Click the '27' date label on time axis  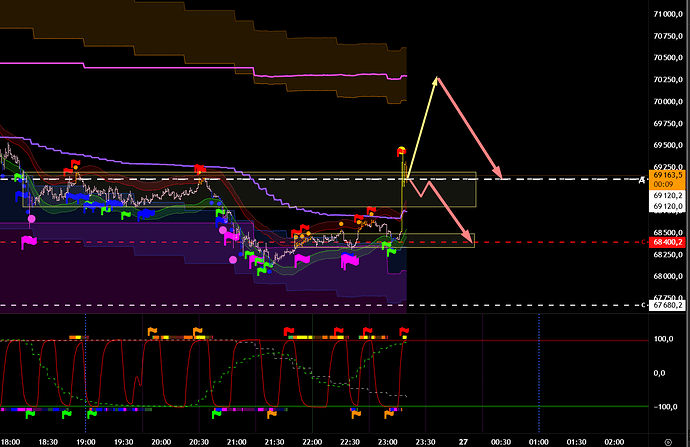(463, 438)
